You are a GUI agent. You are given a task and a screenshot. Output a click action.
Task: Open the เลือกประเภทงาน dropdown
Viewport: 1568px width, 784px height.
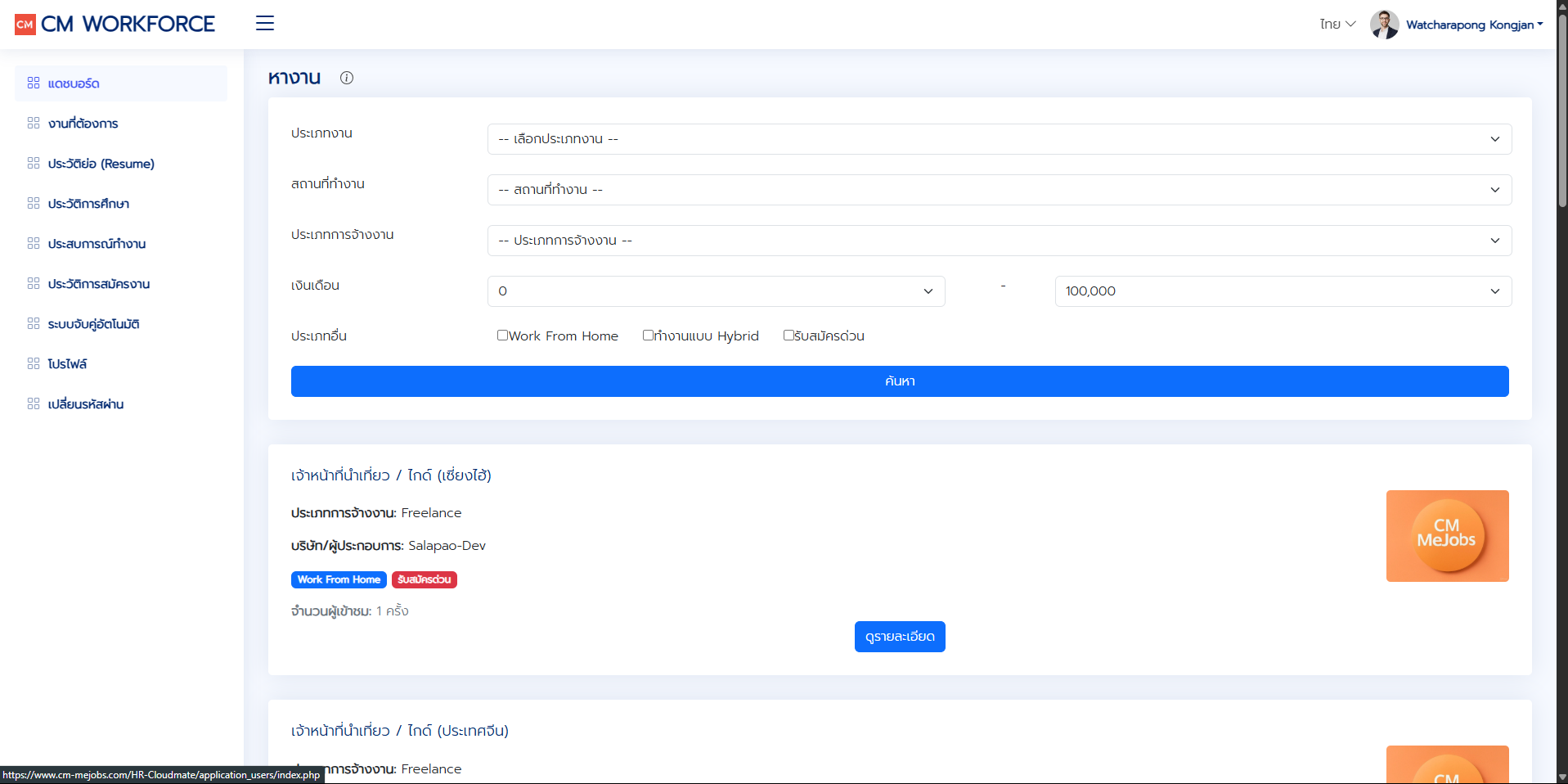point(1000,139)
